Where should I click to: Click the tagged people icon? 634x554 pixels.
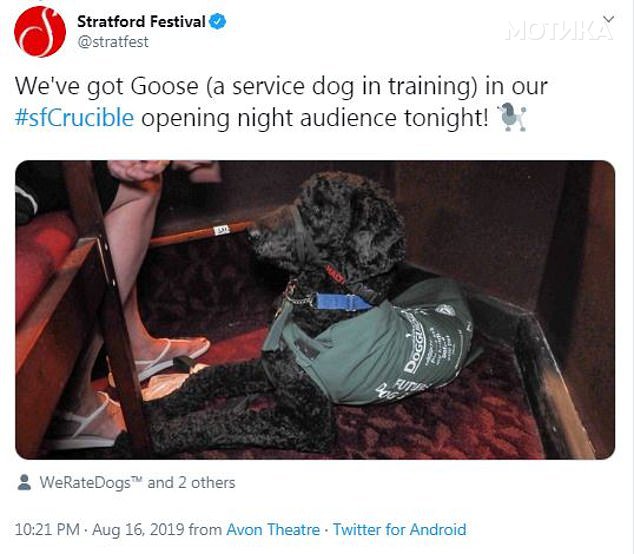24,482
